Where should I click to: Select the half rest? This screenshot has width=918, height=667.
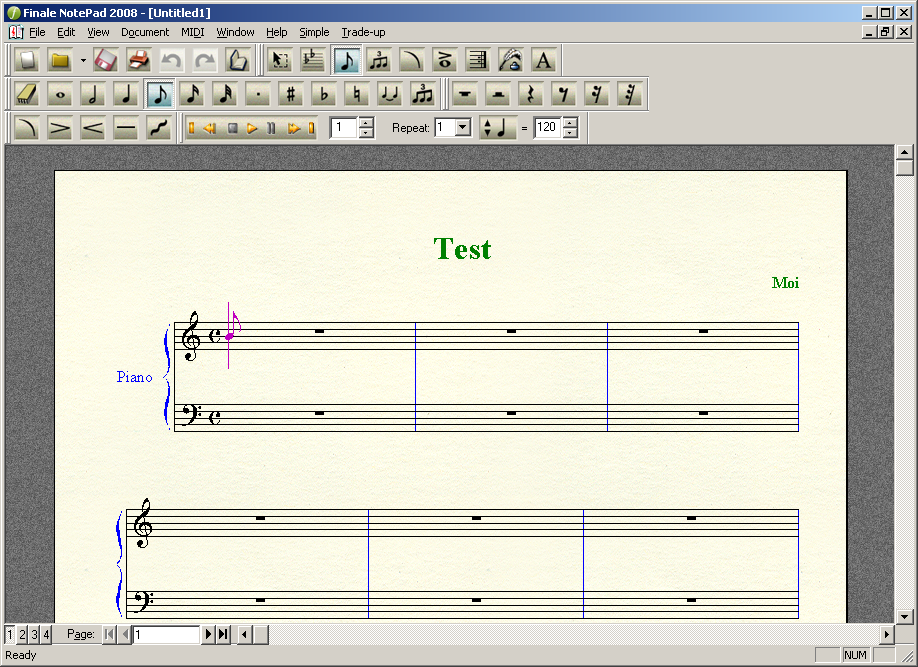[x=498, y=94]
